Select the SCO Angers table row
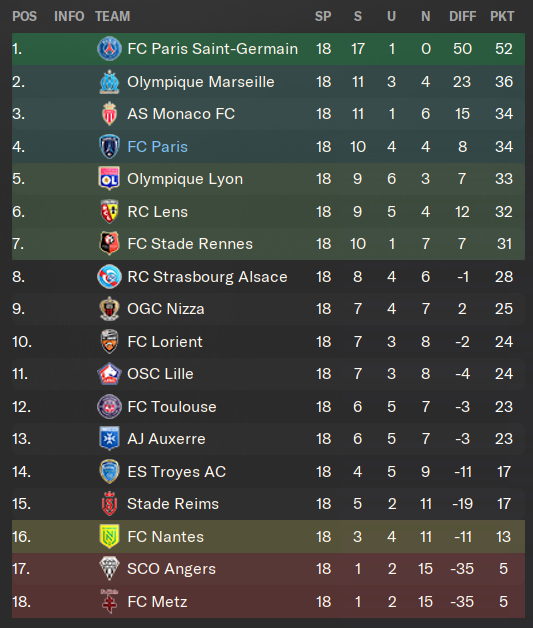 click(268, 569)
